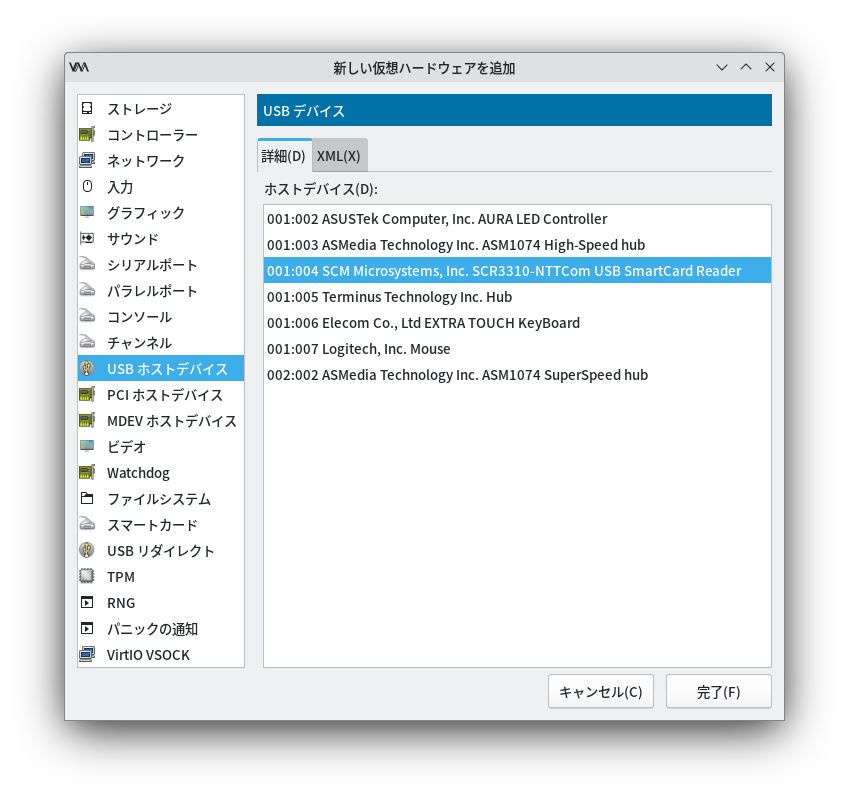Close the 新しい仮想ハードウェアを追加 dialog
This screenshot has width=849, height=797.
(x=769, y=67)
